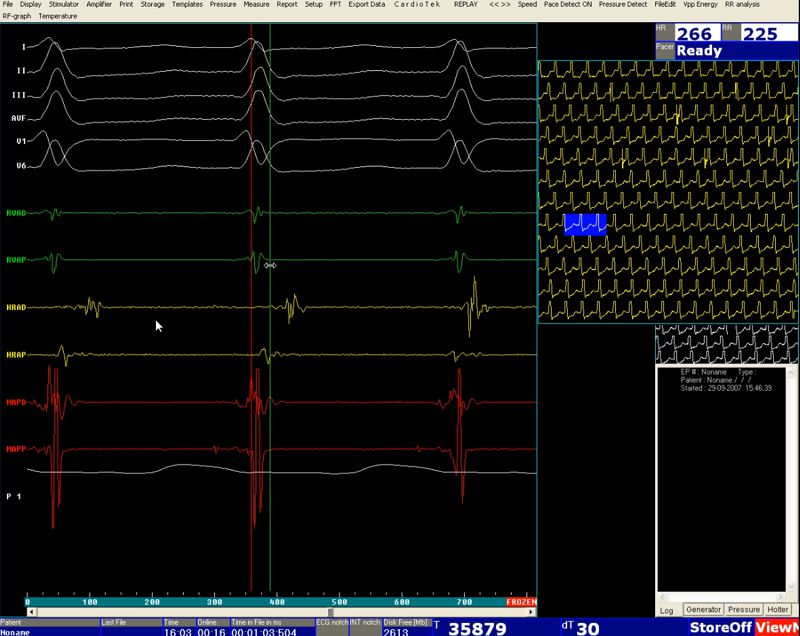
Task: Click the RR value 225
Action: point(760,34)
